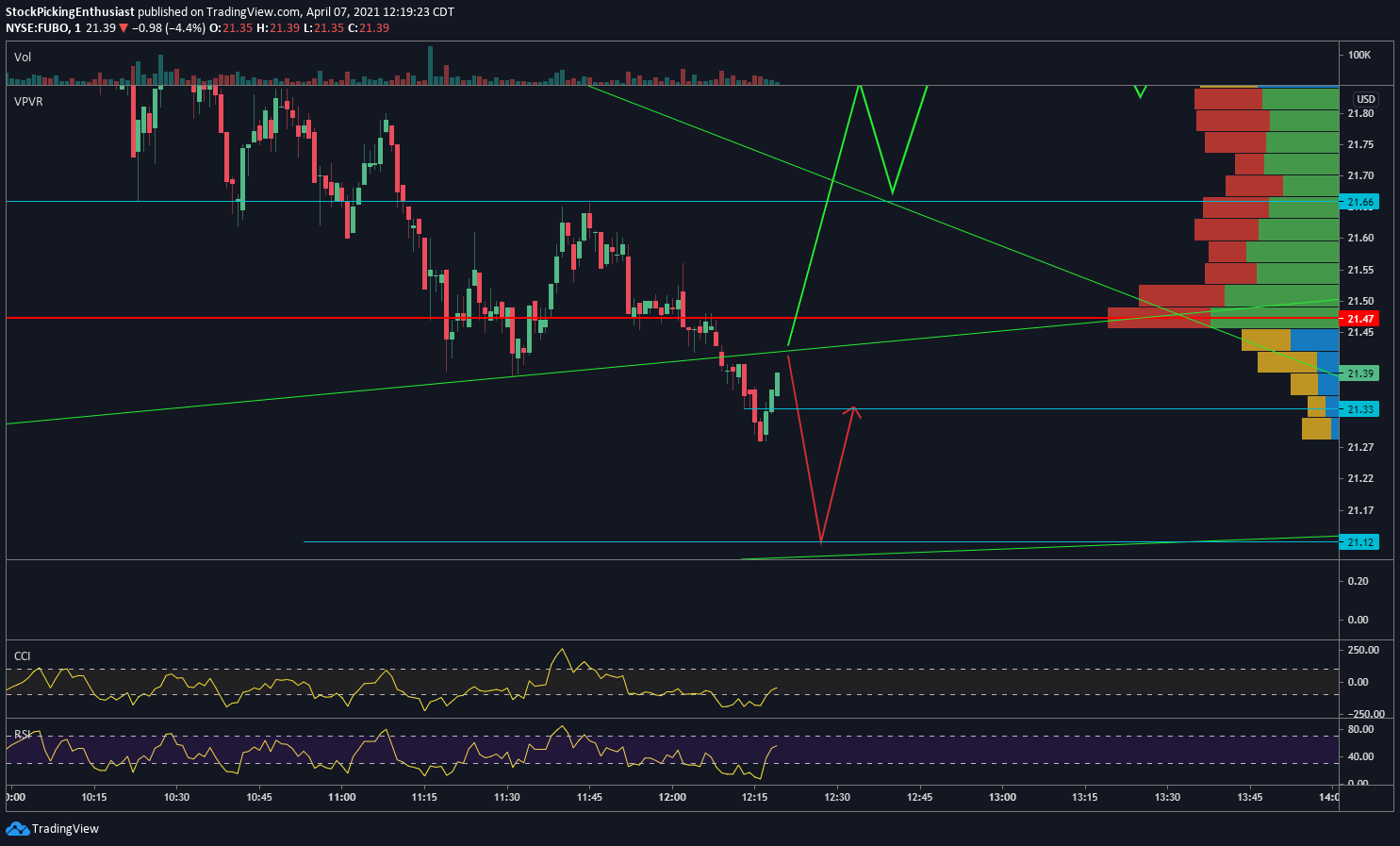Click the 12:15 time axis label
Viewport: 1400px width, 846px height.
pyautogui.click(x=754, y=797)
